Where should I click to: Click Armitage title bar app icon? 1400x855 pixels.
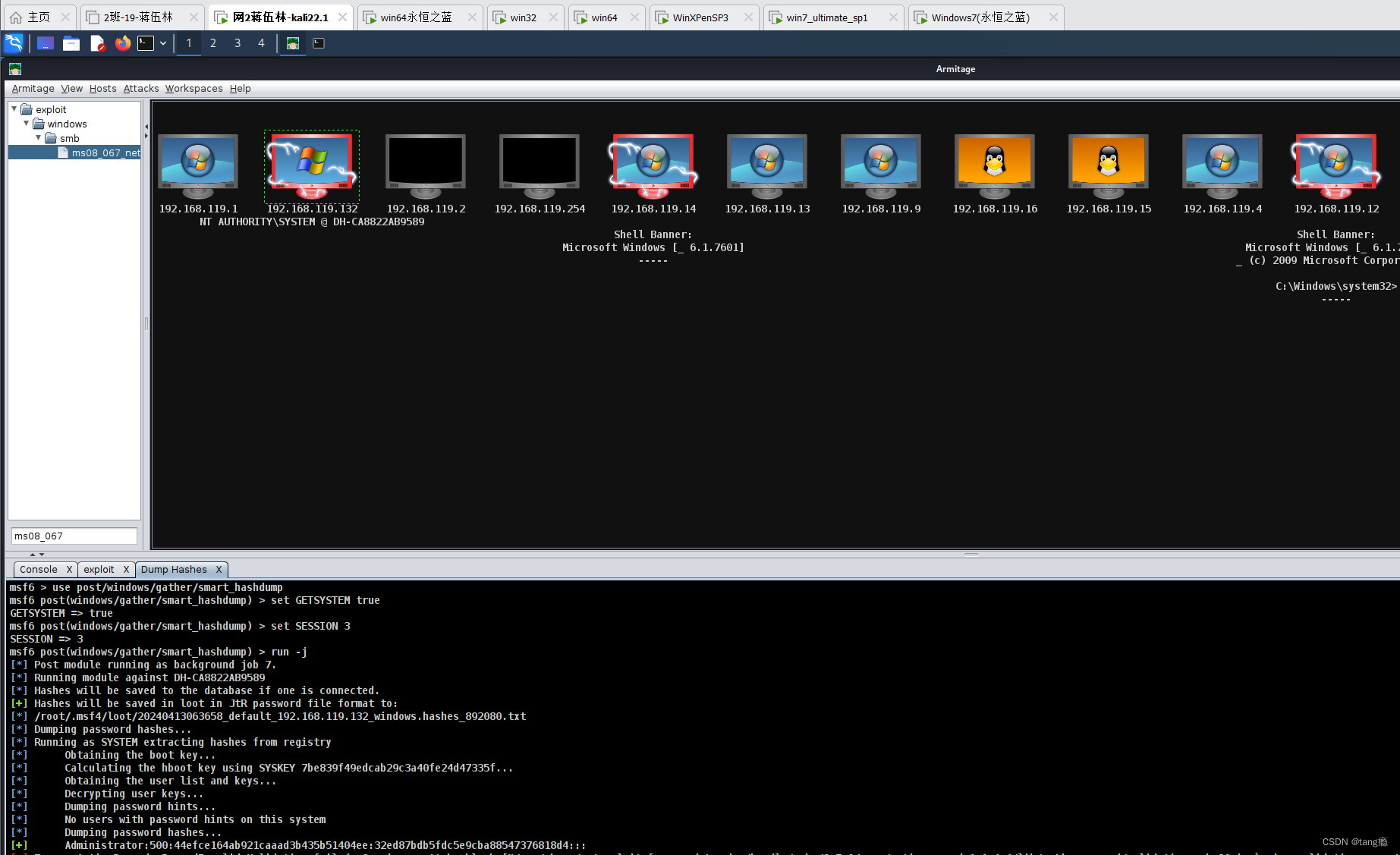pyautogui.click(x=15, y=69)
